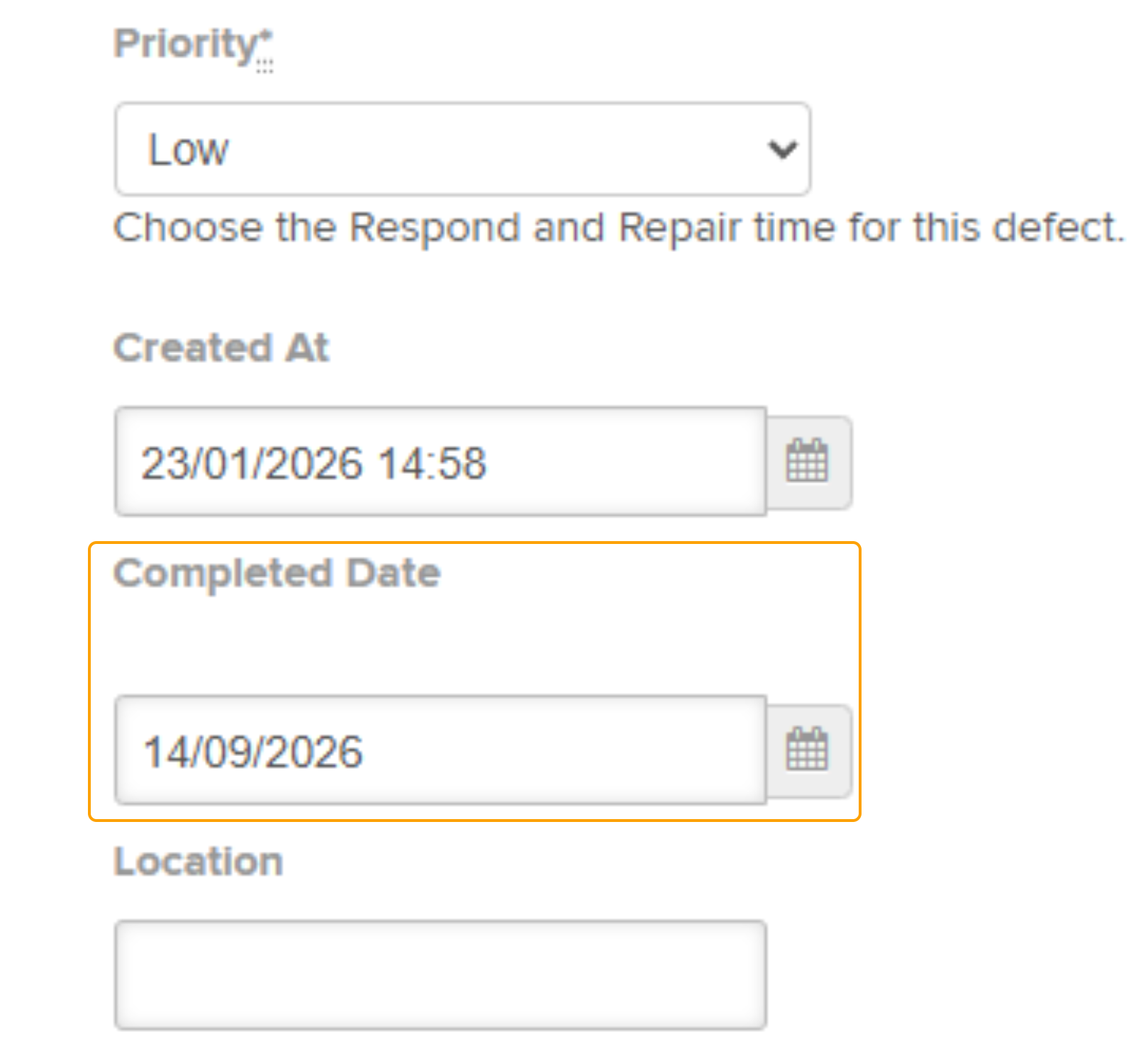This screenshot has width=1148, height=1056.
Task: Click the Completed Date label
Action: (277, 573)
